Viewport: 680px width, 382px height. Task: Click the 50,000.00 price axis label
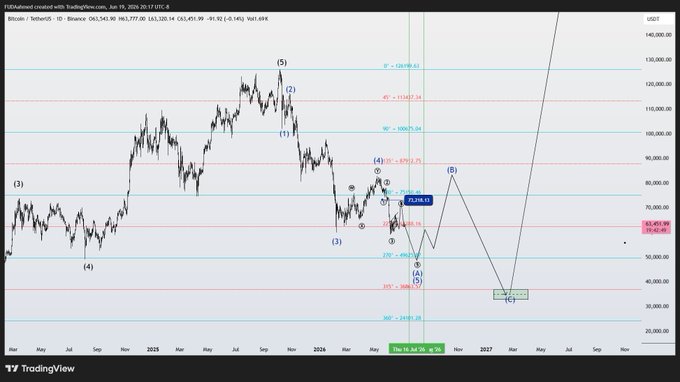click(x=658, y=257)
